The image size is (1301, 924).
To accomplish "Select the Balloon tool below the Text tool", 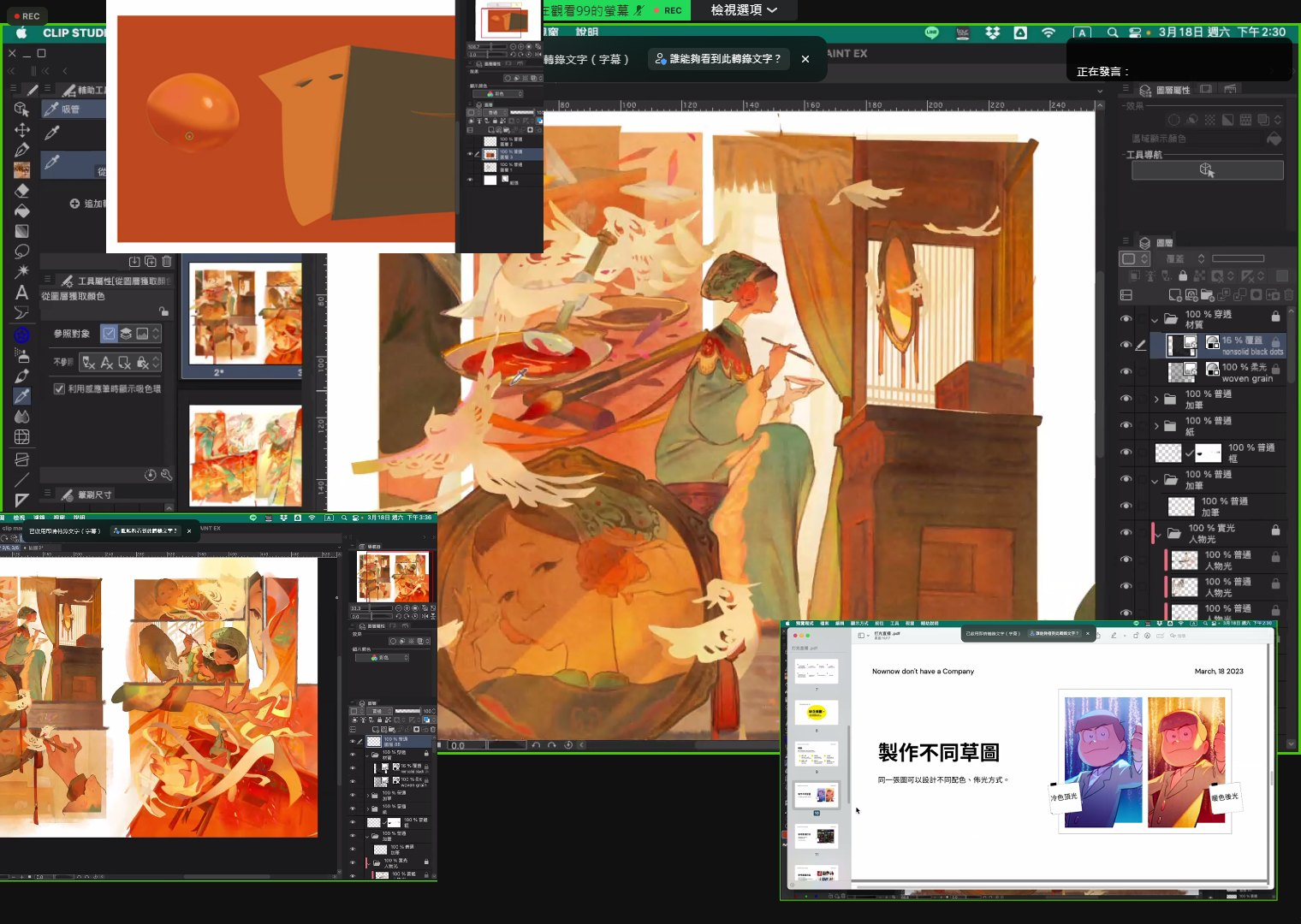I will pyautogui.click(x=21, y=313).
